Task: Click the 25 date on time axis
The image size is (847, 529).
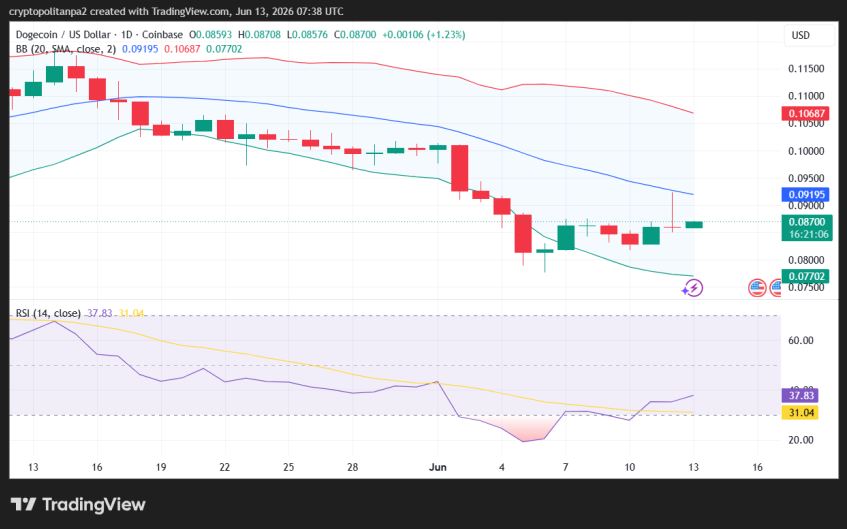Action: pyautogui.click(x=288, y=467)
